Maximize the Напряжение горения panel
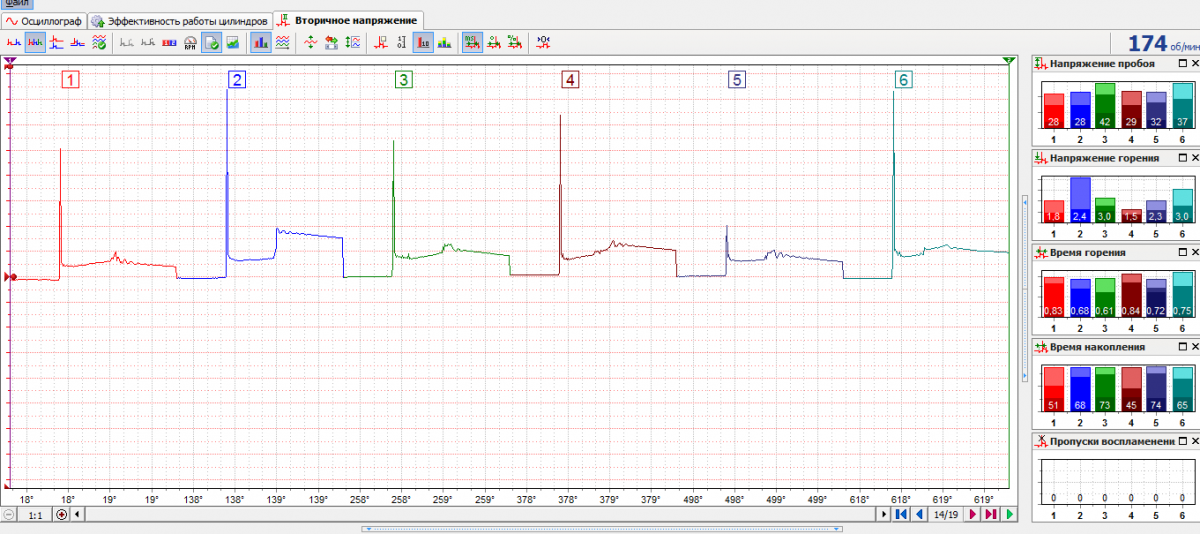Image resolution: width=1200 pixels, height=534 pixels. tap(1181, 158)
